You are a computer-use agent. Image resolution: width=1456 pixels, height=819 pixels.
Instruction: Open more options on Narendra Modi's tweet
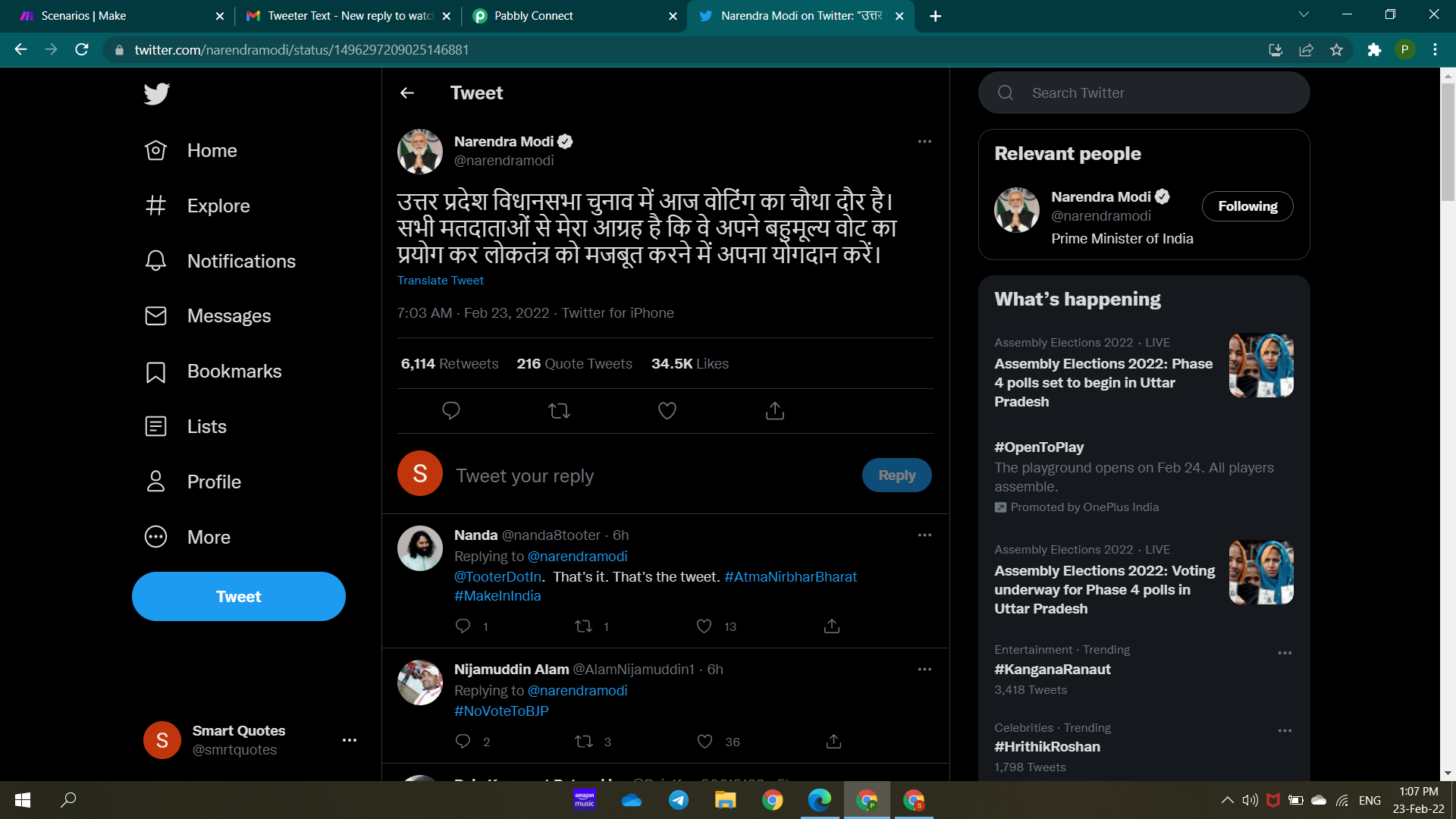click(924, 142)
